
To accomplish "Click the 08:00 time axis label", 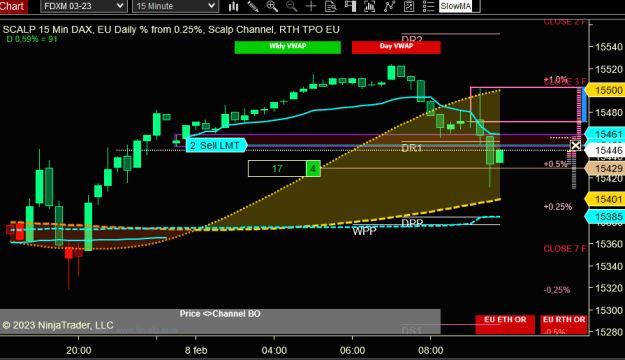I will tap(430, 350).
